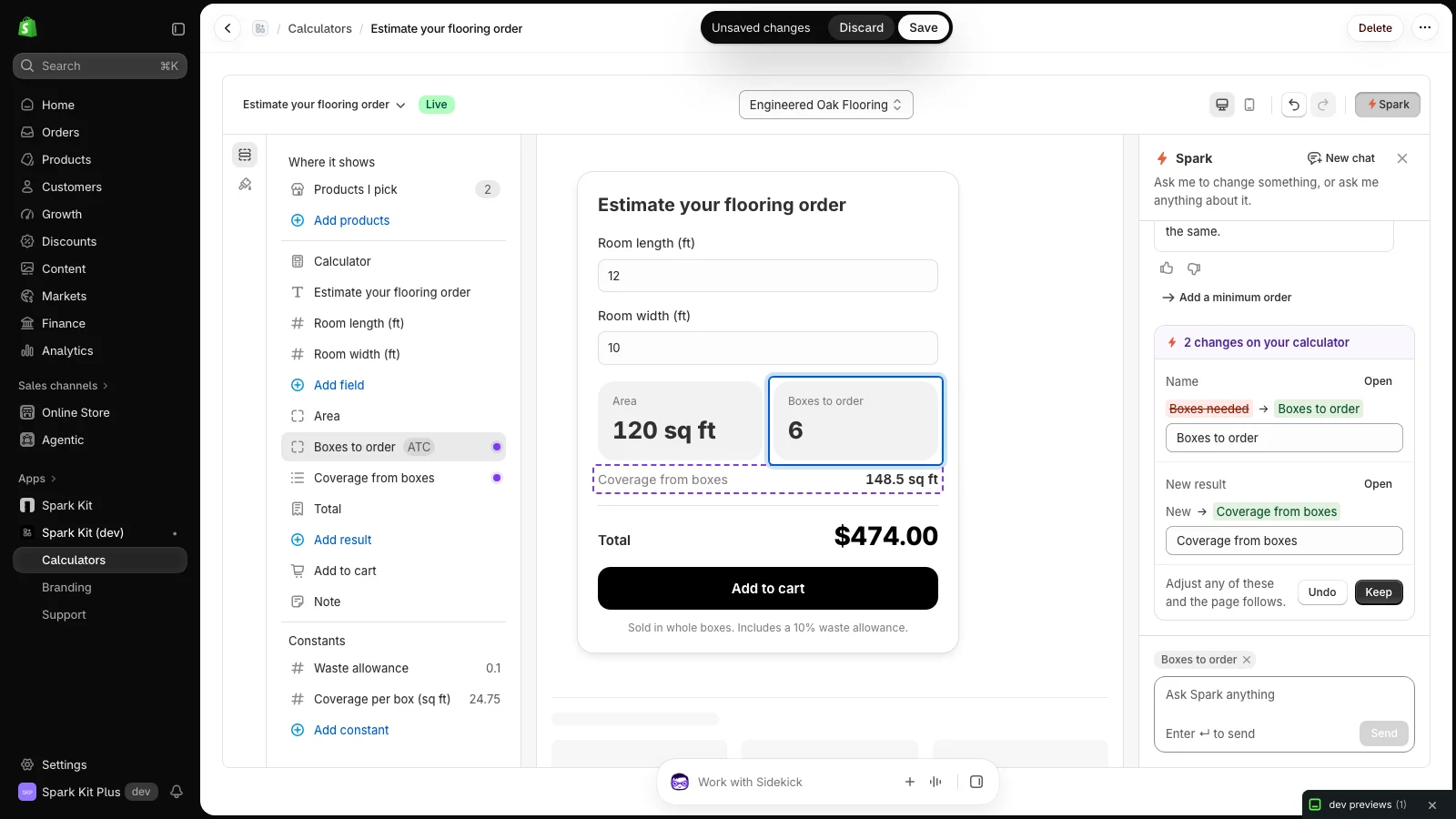
Task: Click the undo arrow icon
Action: [x=1294, y=105]
